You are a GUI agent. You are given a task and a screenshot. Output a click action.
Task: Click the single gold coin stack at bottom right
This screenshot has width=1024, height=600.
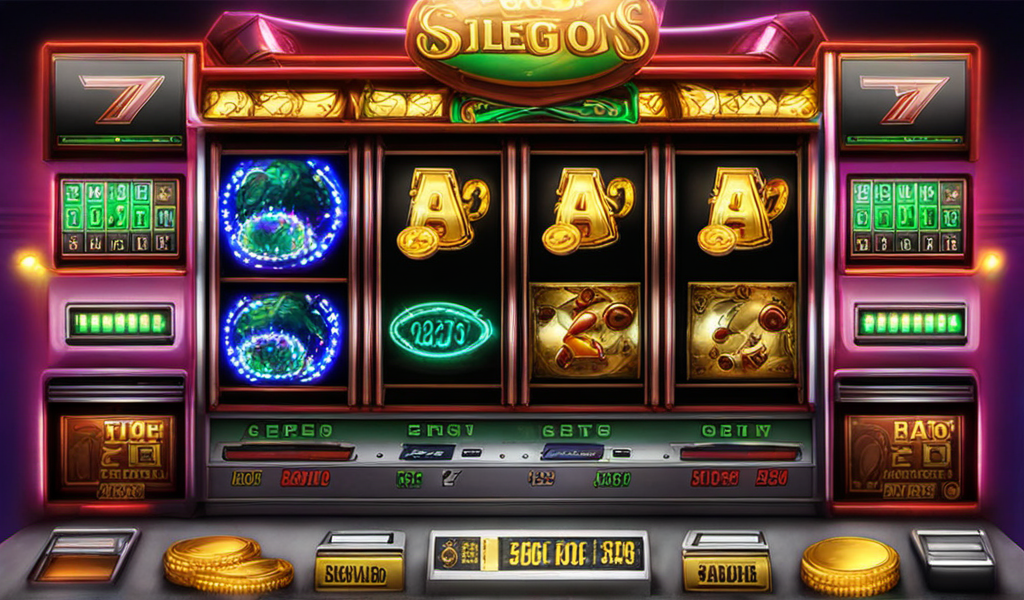(x=850, y=565)
